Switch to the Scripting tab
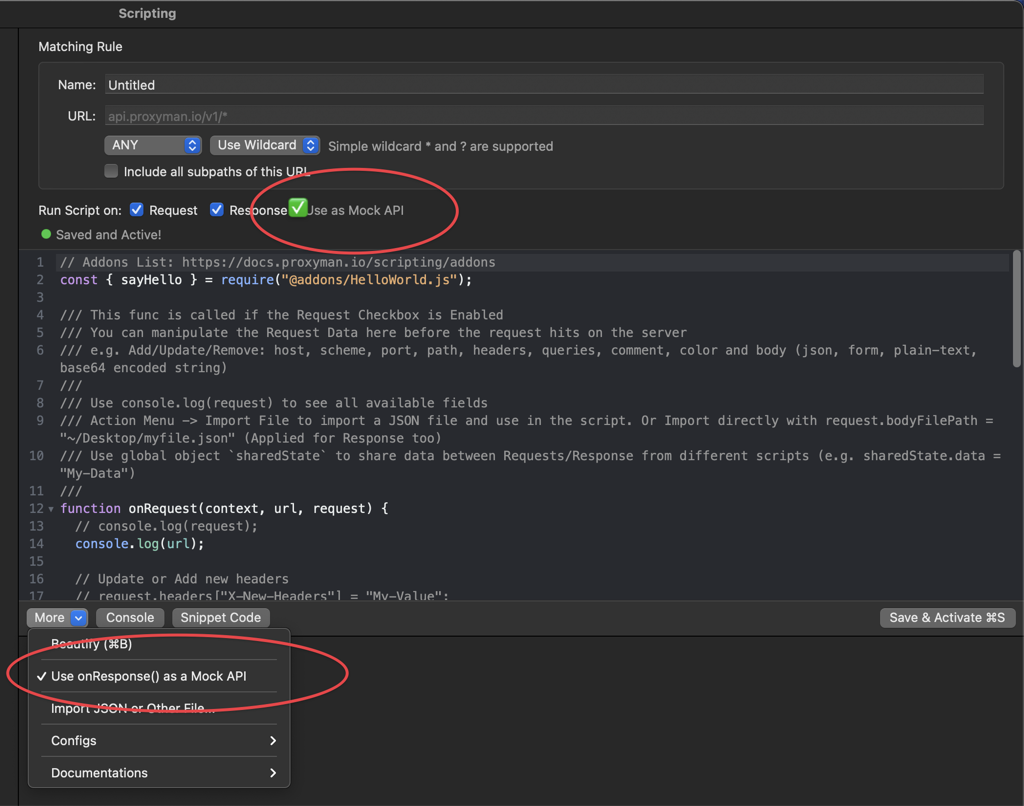 [146, 13]
